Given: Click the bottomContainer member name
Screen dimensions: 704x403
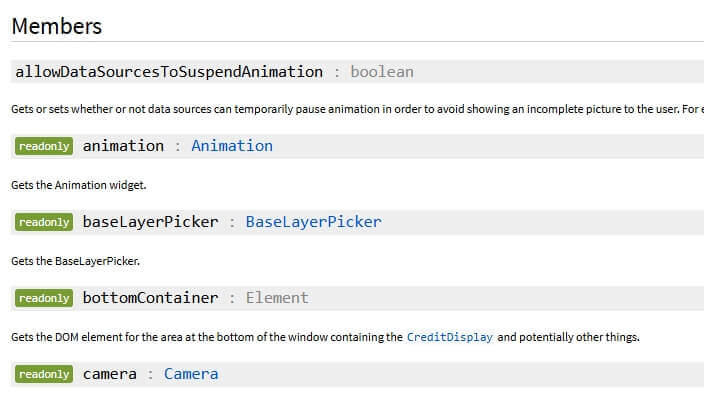Looking at the screenshot, I should (x=150, y=298).
